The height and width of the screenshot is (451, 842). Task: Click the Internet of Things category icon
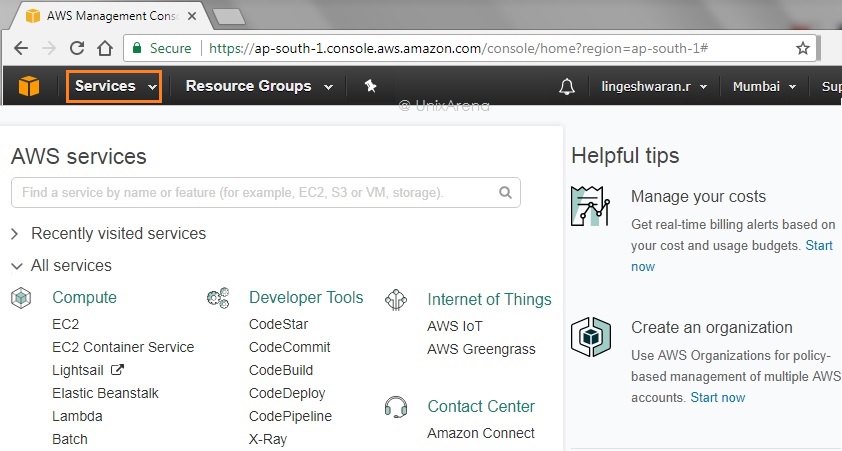coord(396,299)
